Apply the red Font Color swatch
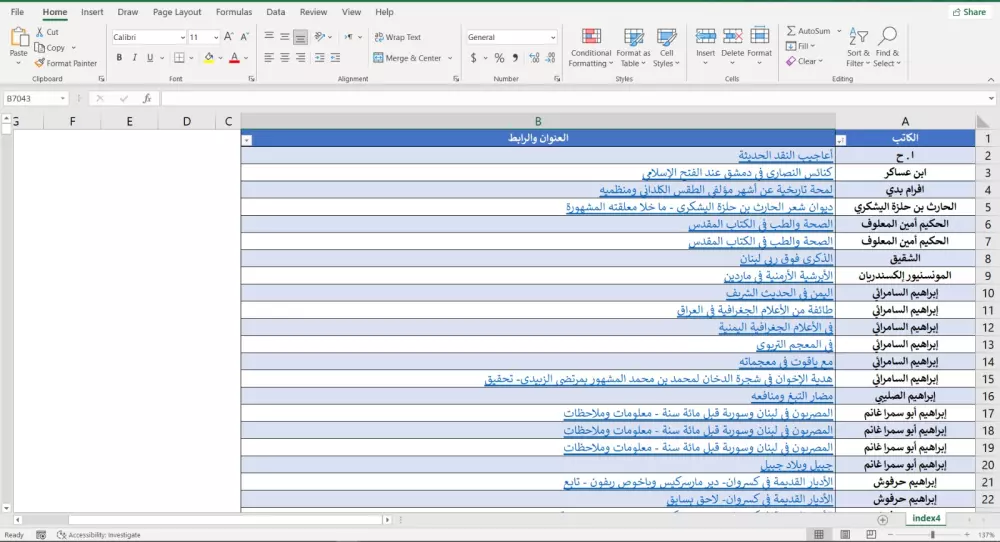This screenshot has height=542, width=1000. click(x=234, y=58)
